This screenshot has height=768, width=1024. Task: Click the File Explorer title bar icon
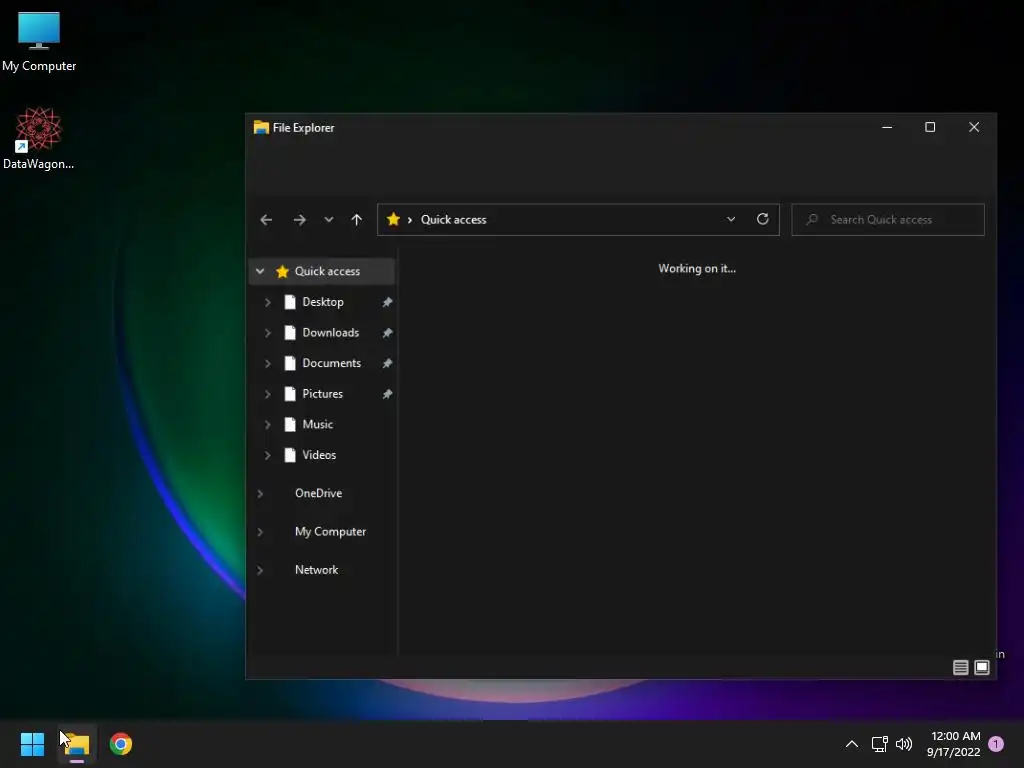pos(261,127)
